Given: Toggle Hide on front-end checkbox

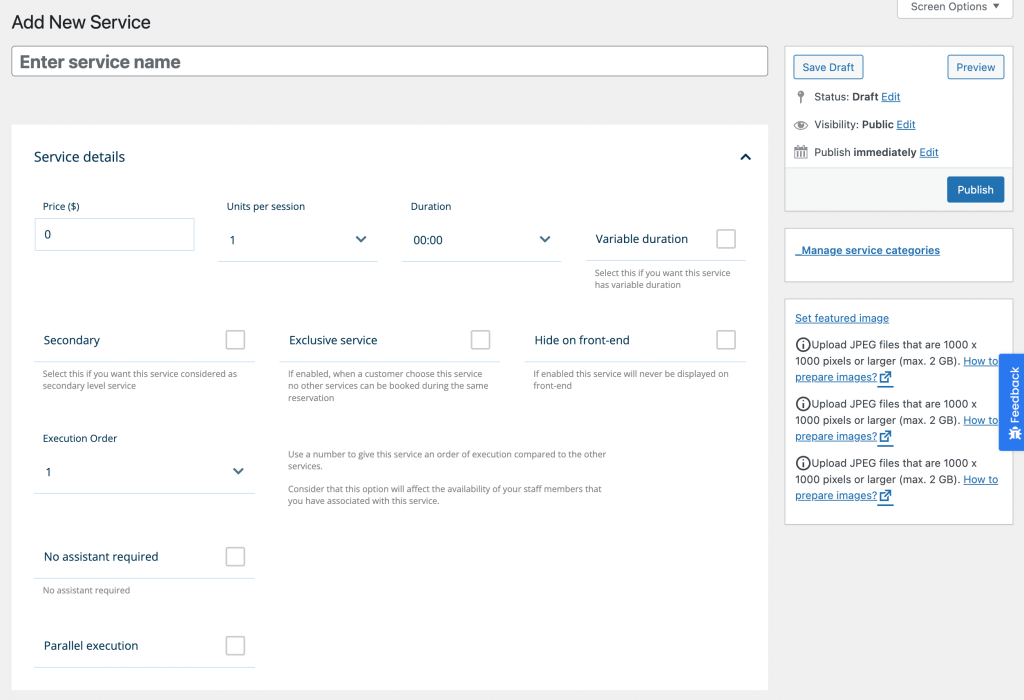Looking at the screenshot, I should pos(726,340).
